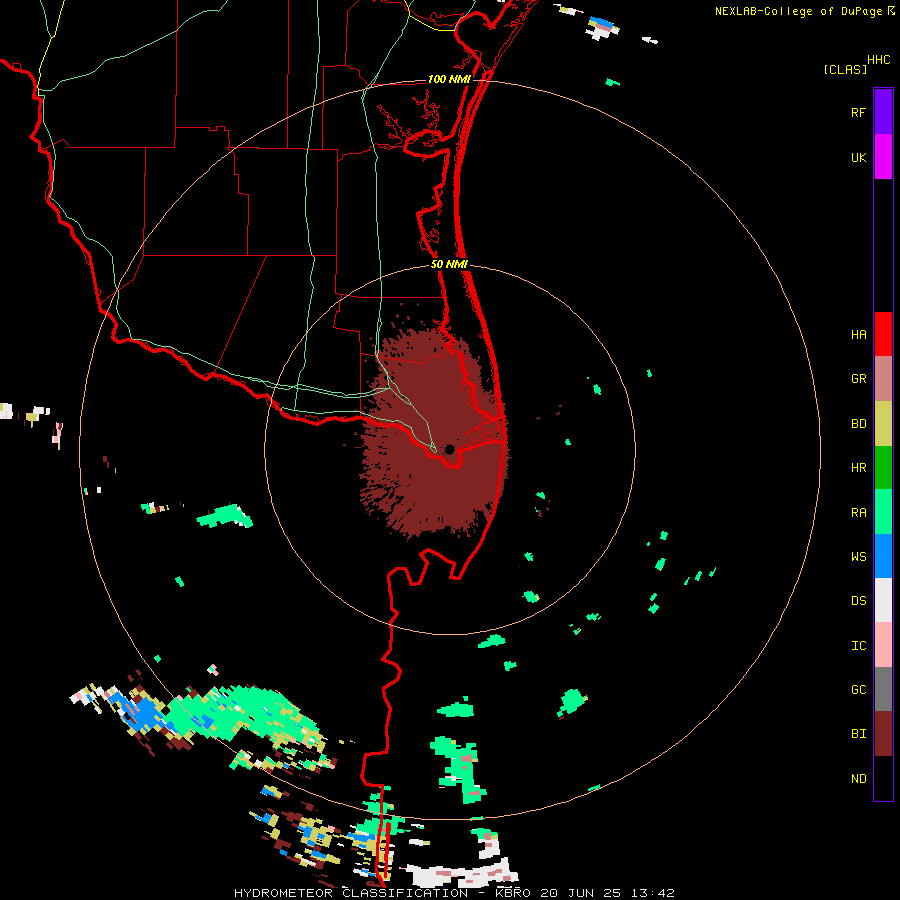The image size is (900, 900).
Task: Select the GR legend color block
Action: pos(883,378)
